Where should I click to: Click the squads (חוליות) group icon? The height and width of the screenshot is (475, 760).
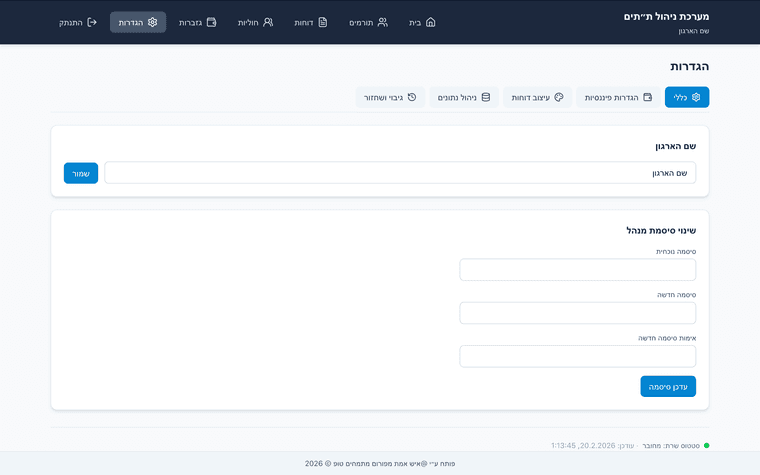click(x=267, y=22)
